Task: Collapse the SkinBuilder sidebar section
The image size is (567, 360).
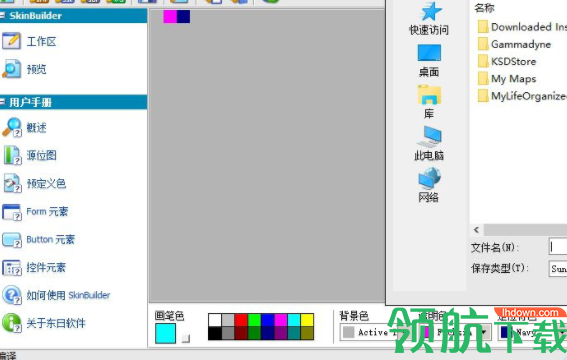Action: tap(3, 16)
